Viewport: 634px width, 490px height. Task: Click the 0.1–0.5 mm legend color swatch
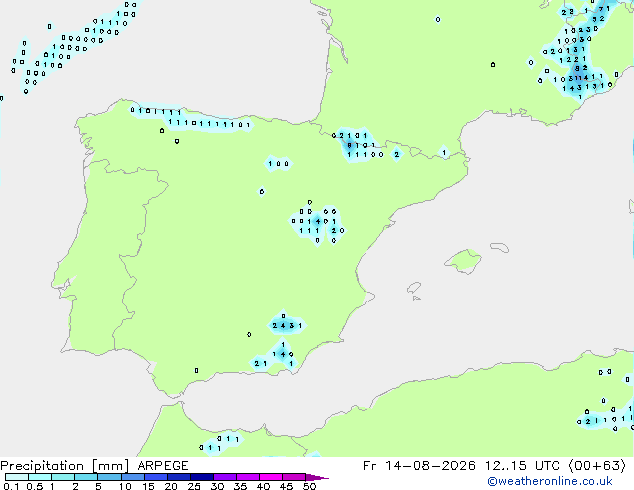tap(17, 477)
